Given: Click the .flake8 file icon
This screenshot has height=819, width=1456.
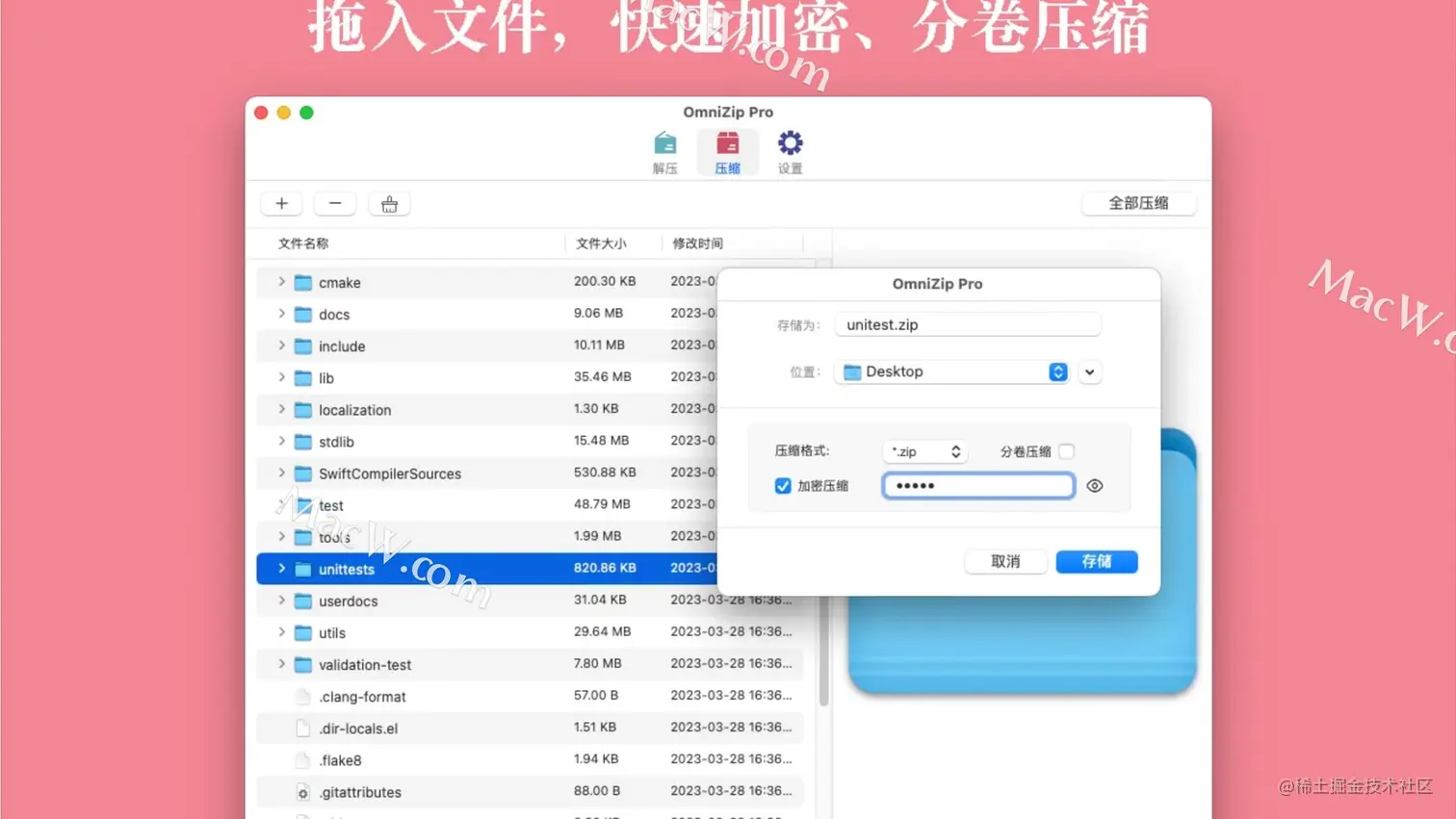Looking at the screenshot, I should point(302,759).
